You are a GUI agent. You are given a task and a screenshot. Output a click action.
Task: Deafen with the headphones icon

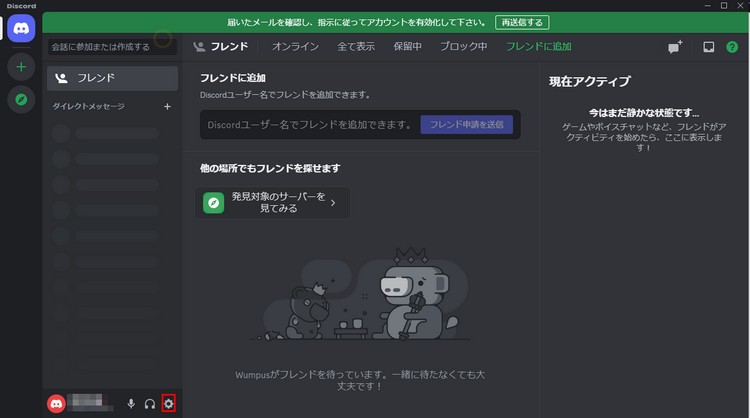(x=150, y=404)
